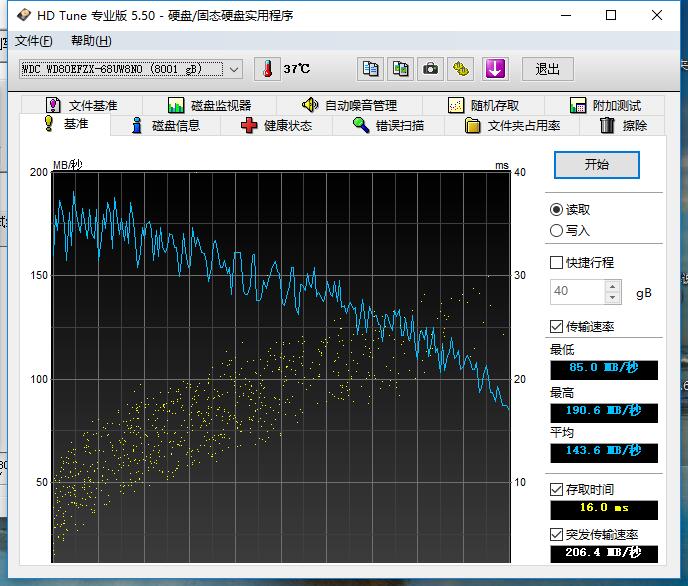Open the 磁盘监视器 tab

click(209, 105)
